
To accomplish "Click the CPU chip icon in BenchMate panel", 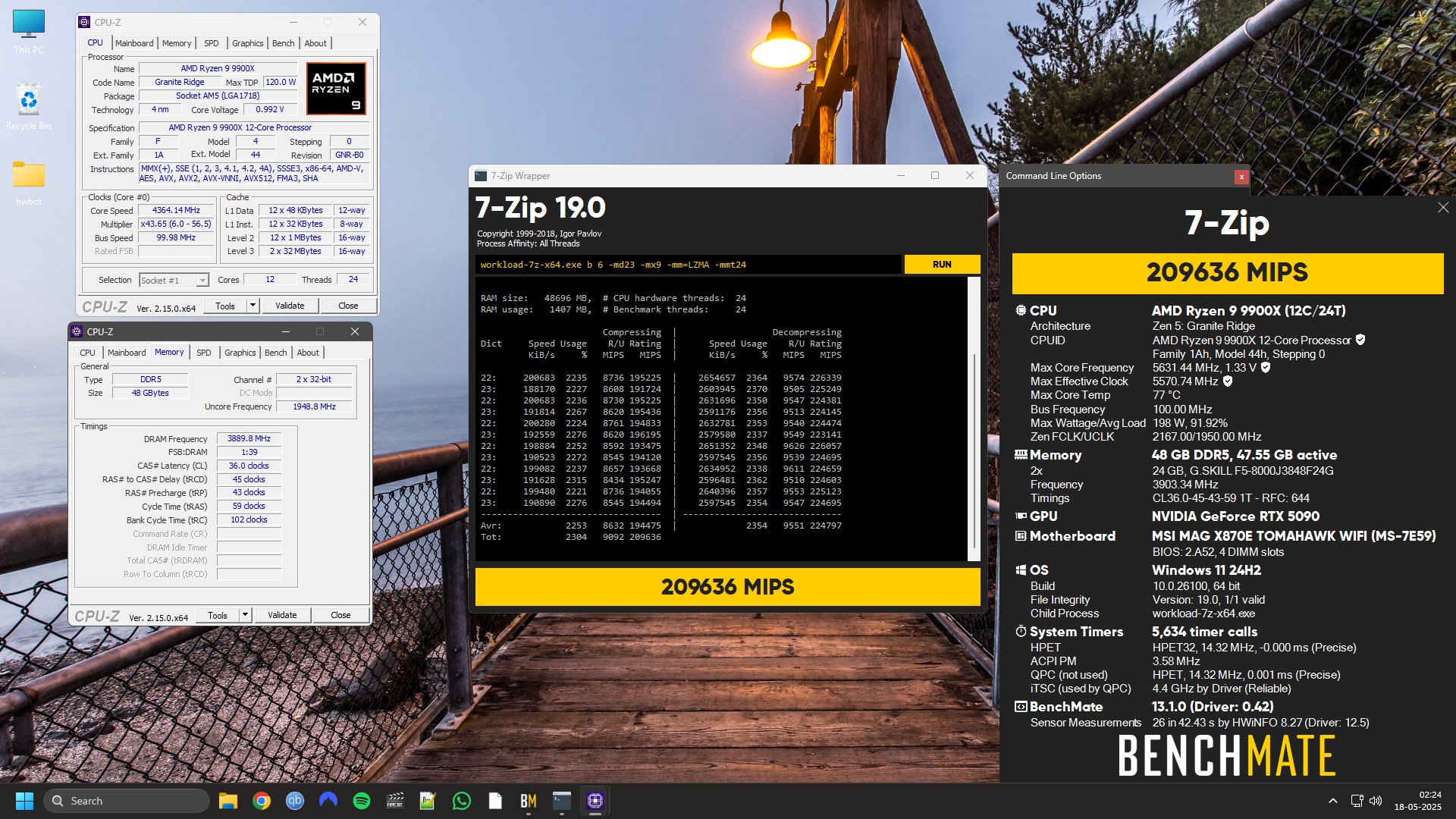I will pos(1021,310).
